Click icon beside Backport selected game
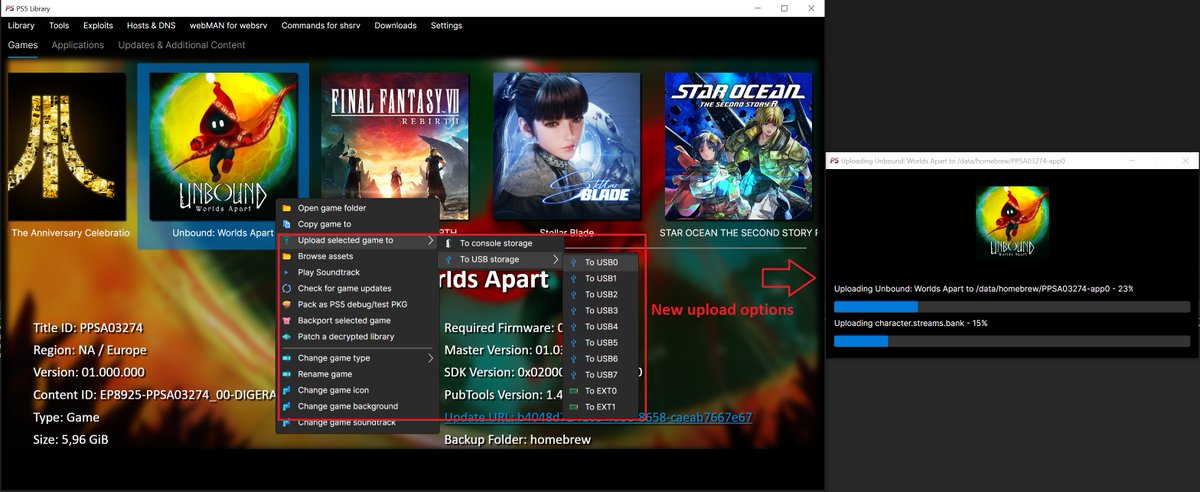The width and height of the screenshot is (1200, 492). point(287,320)
